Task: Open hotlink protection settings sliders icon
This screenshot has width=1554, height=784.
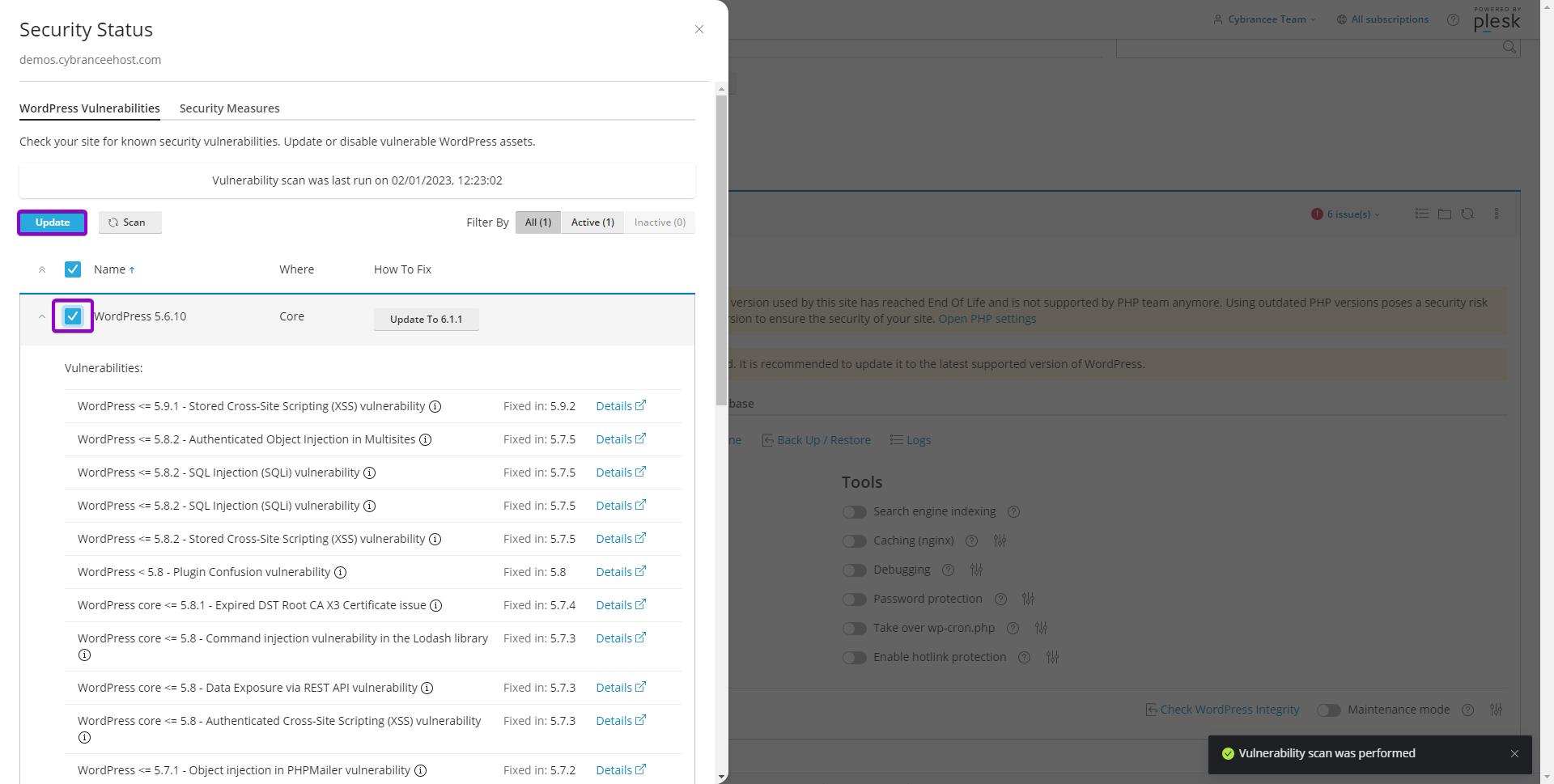Action: point(1052,658)
